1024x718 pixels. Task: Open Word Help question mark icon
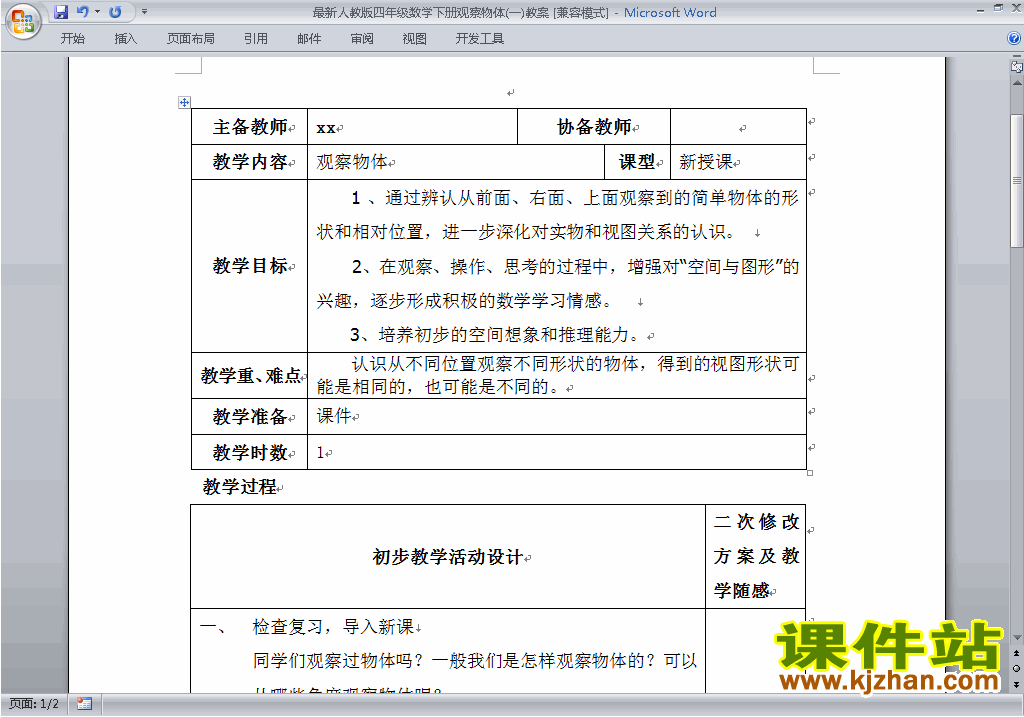[1014, 39]
